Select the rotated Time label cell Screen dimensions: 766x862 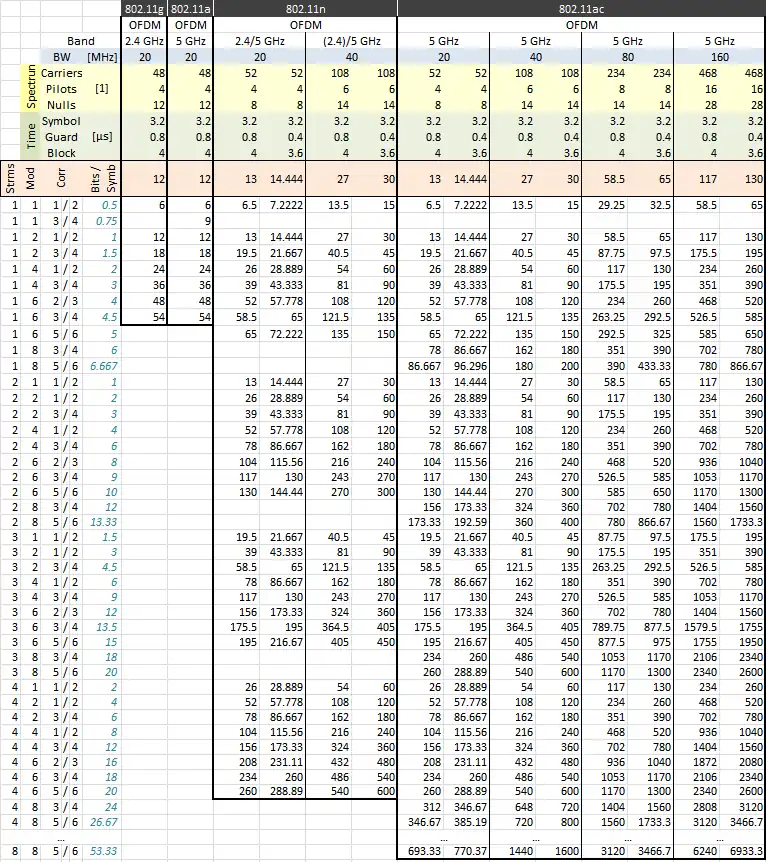(x=30, y=137)
